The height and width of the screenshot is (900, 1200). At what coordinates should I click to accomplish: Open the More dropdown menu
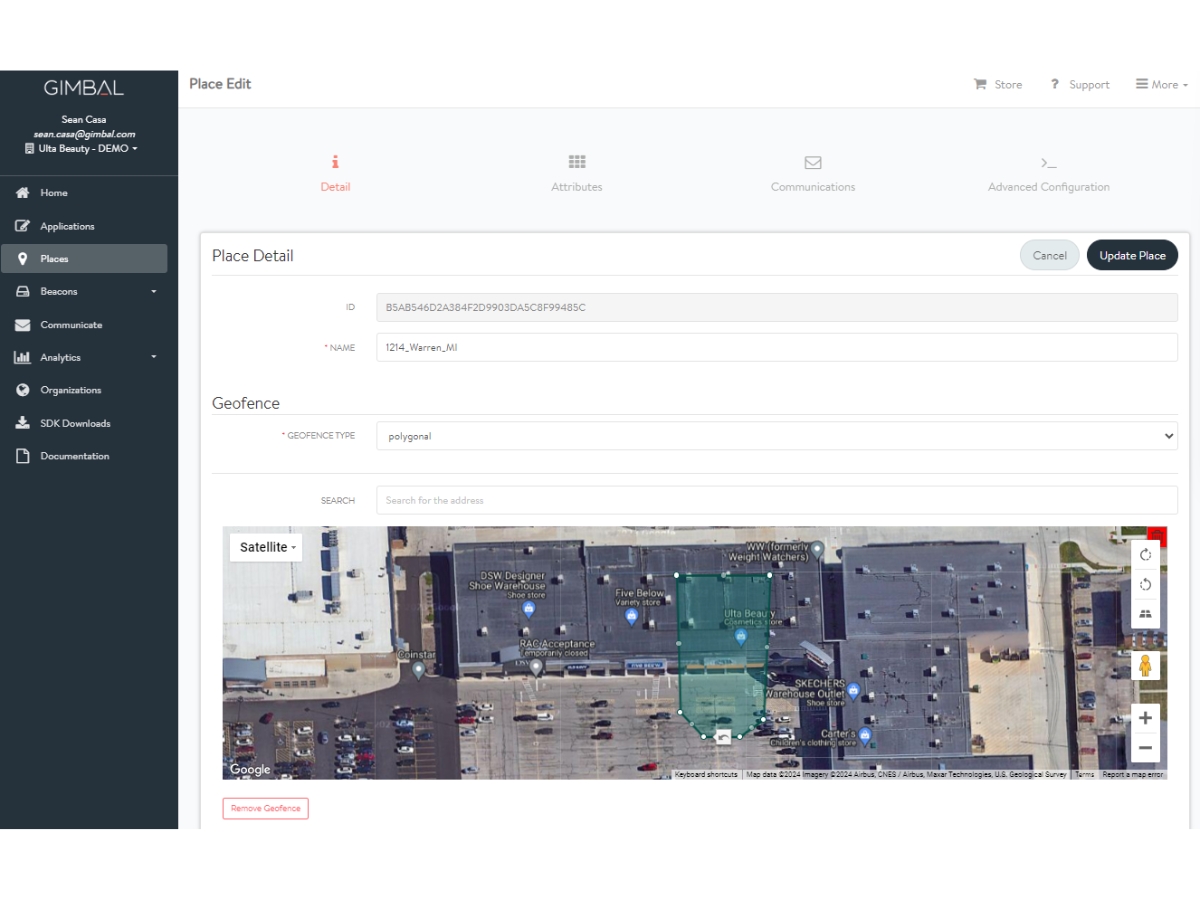pos(1162,85)
